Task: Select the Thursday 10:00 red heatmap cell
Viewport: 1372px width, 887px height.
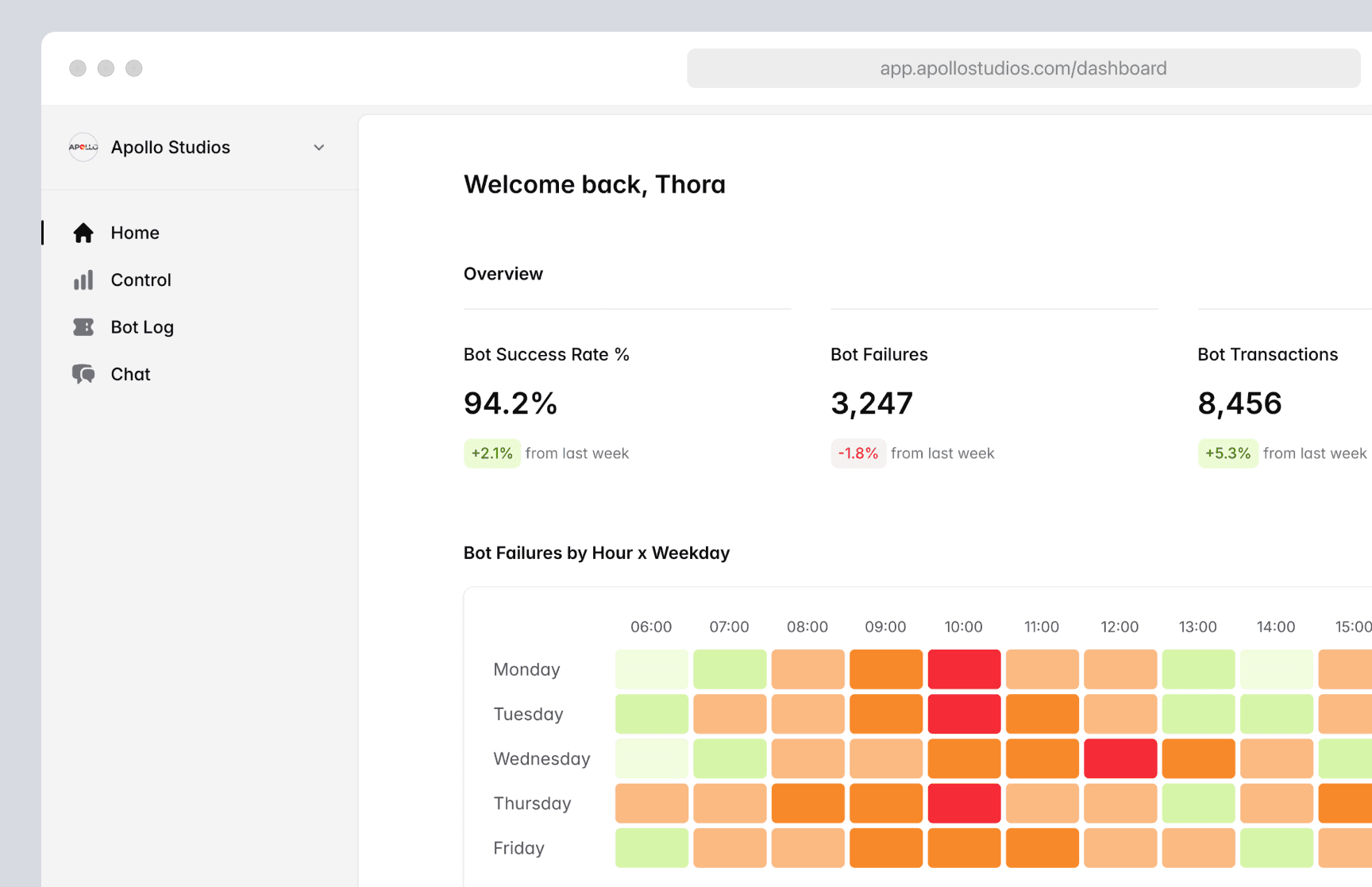Action: (964, 804)
